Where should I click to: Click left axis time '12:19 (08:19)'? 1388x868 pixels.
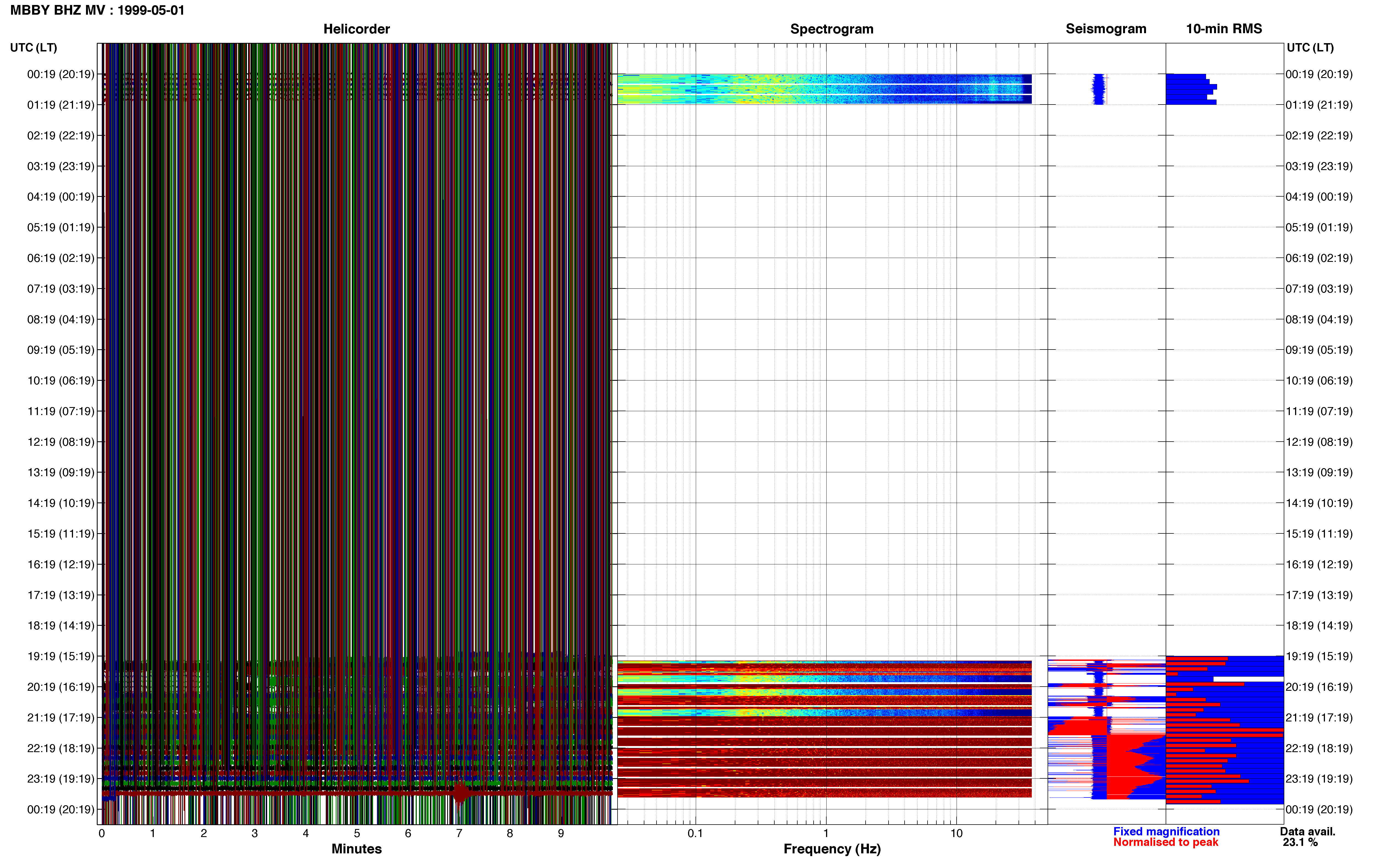61,442
